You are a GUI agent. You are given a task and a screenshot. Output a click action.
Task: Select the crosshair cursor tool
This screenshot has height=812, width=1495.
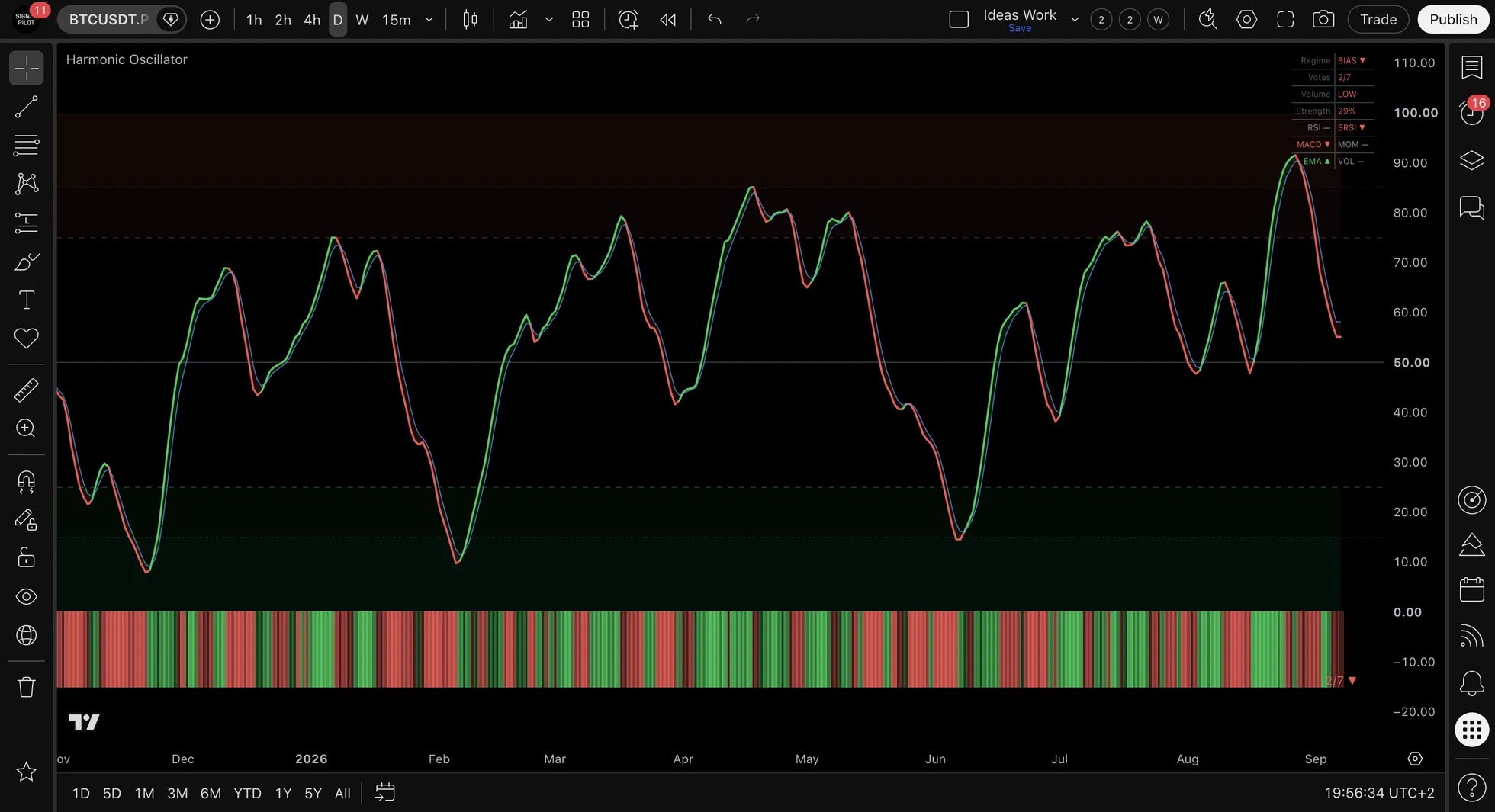click(x=27, y=69)
